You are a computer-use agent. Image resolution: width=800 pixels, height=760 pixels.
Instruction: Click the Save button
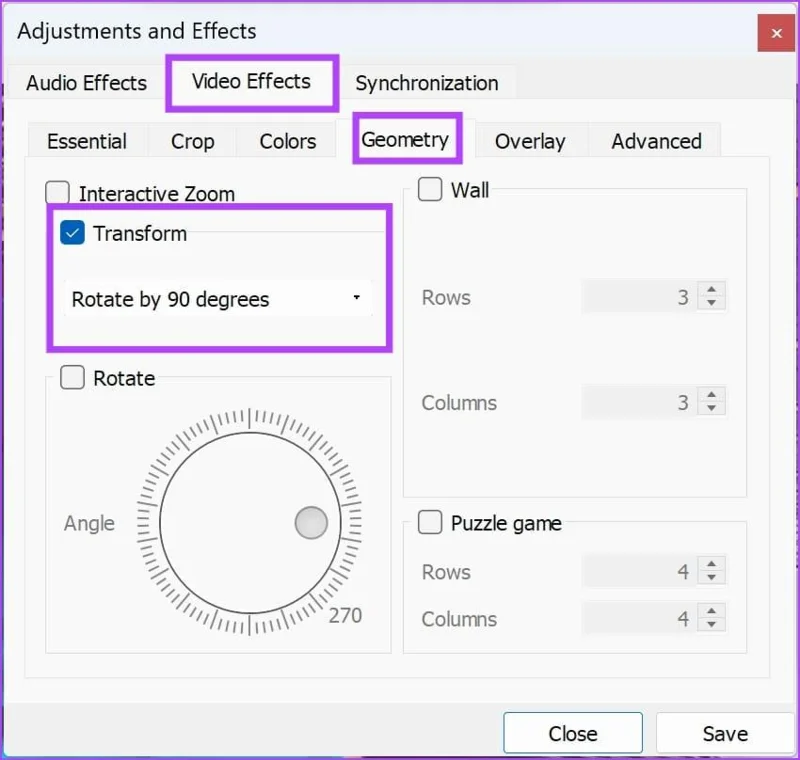(725, 733)
